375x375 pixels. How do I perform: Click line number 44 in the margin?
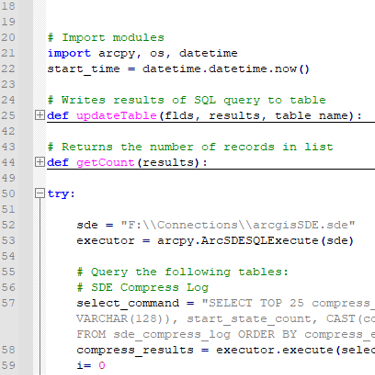point(8,162)
